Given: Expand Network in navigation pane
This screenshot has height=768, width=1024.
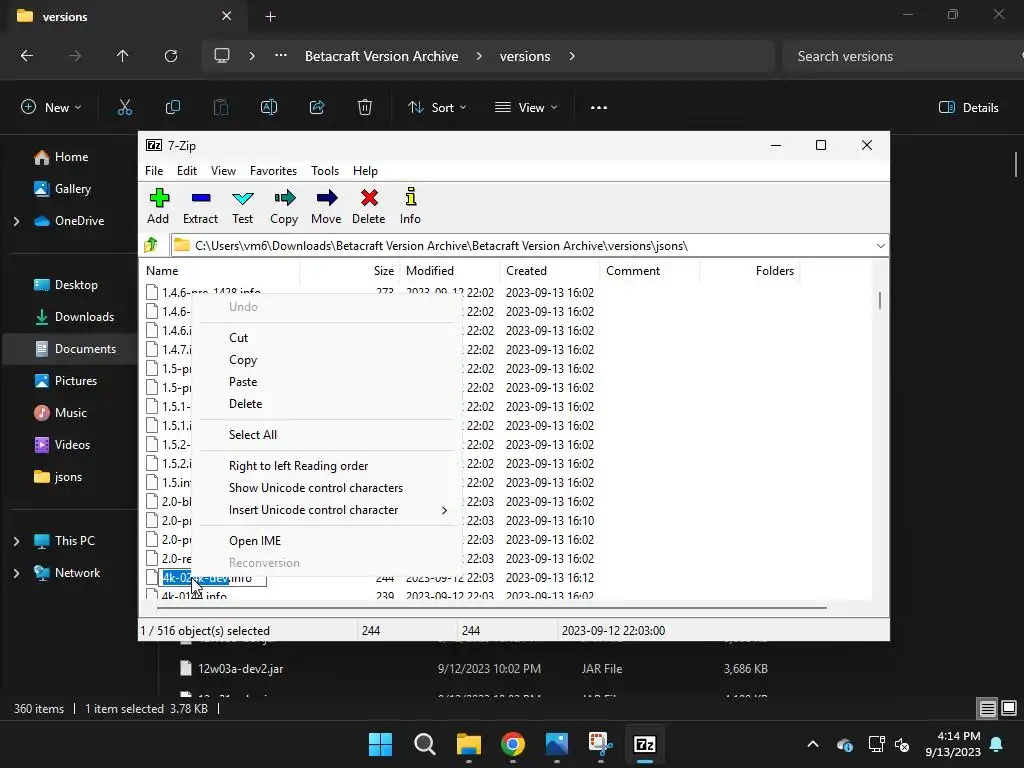Looking at the screenshot, I should tap(16, 573).
